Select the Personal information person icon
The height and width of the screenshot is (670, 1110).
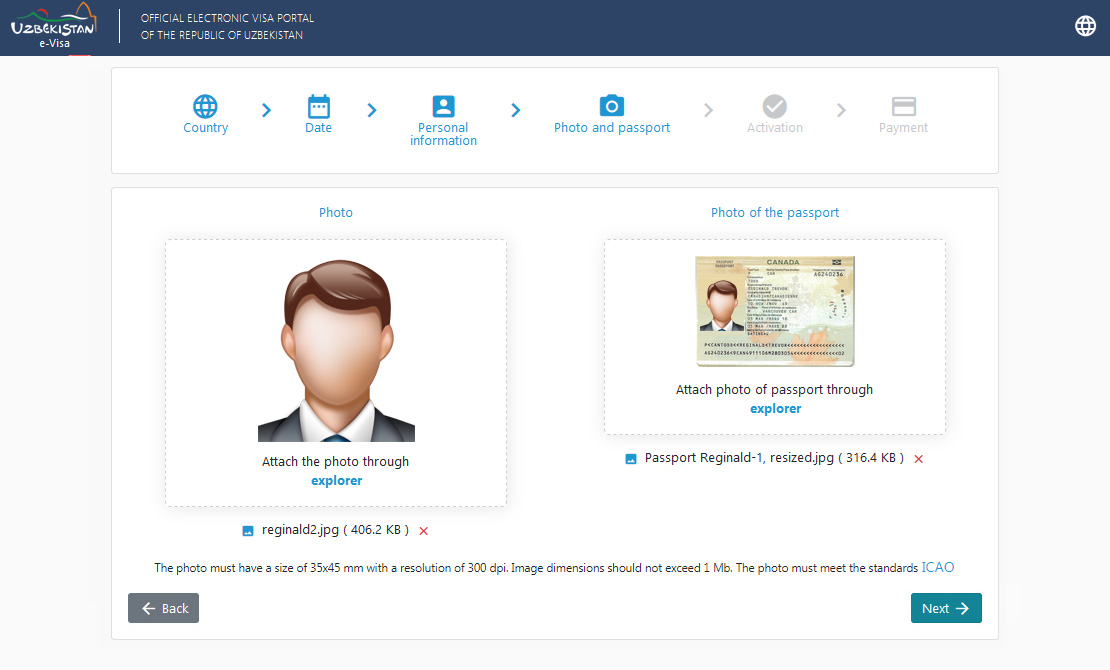pyautogui.click(x=443, y=106)
